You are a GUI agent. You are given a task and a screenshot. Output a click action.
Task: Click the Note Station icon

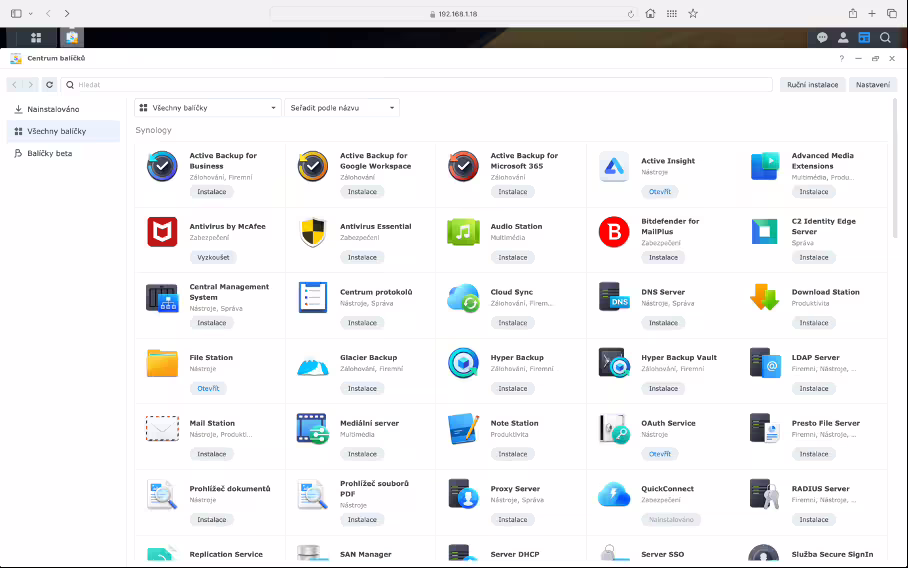[x=463, y=428]
